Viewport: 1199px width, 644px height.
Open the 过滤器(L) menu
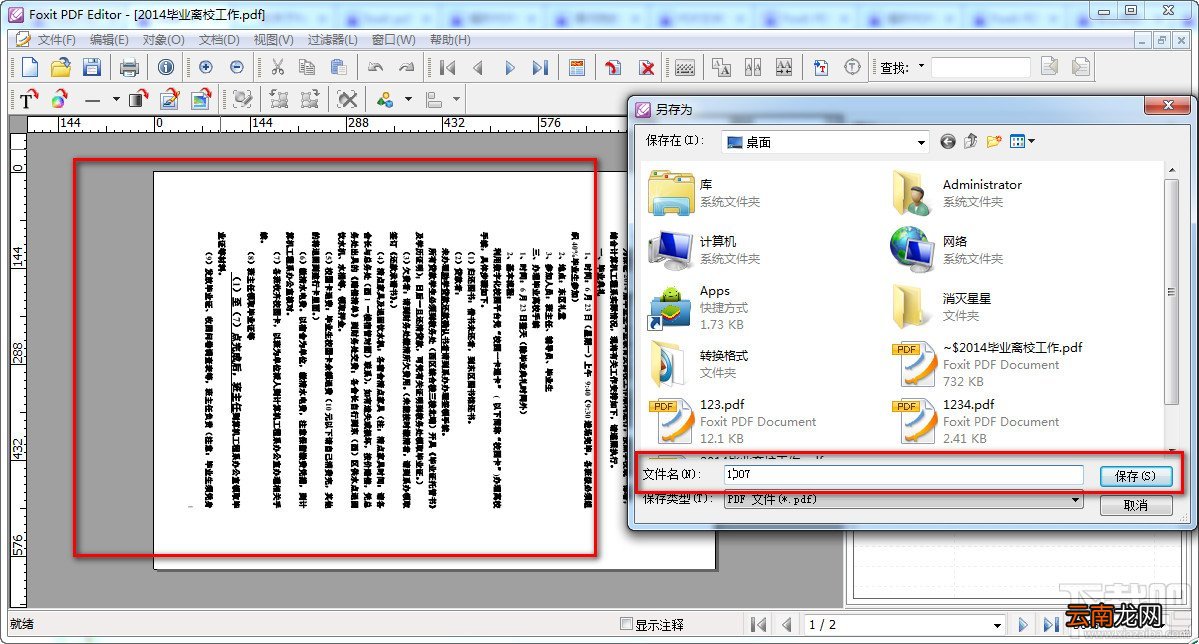[x=333, y=40]
